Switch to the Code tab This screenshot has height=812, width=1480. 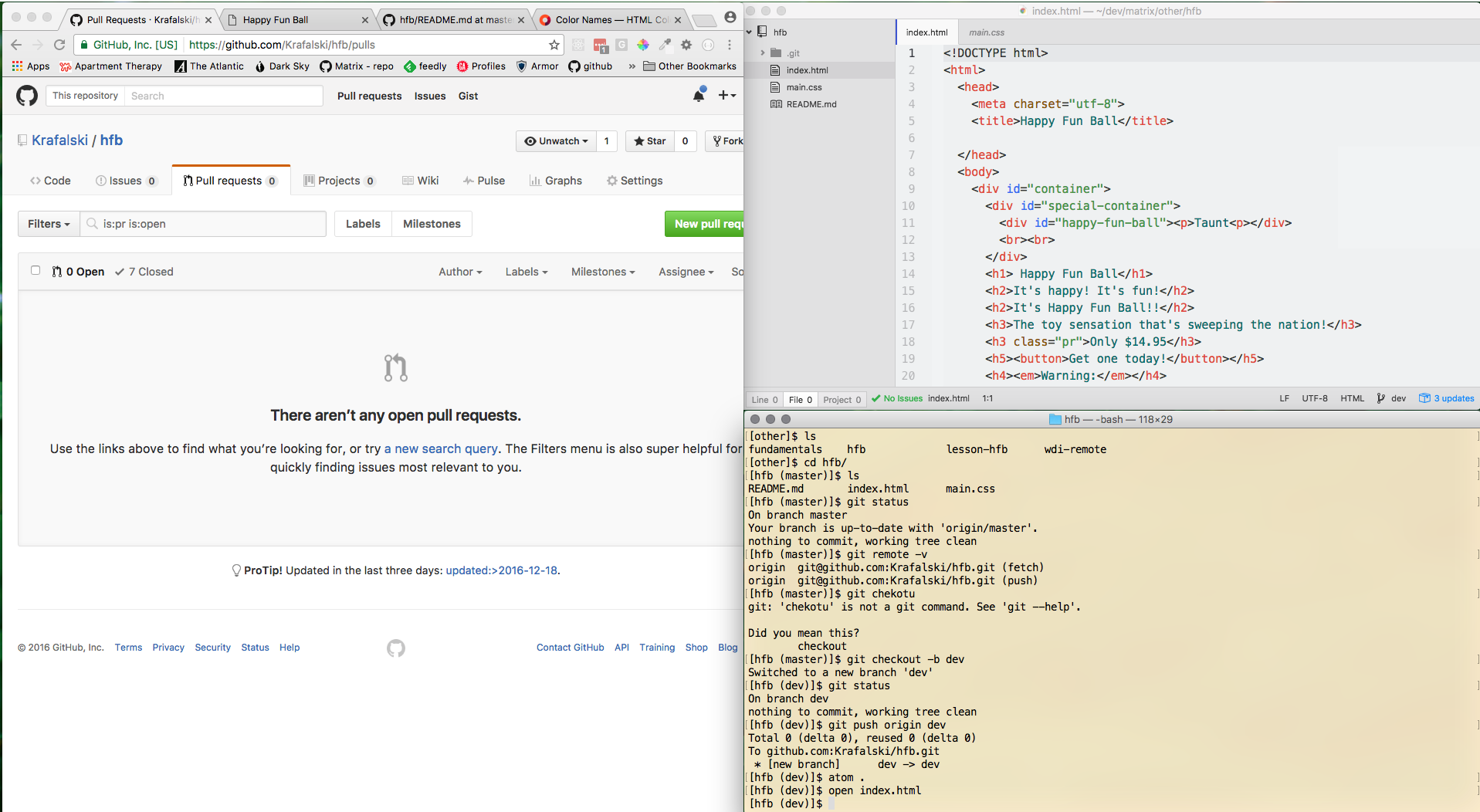50,181
